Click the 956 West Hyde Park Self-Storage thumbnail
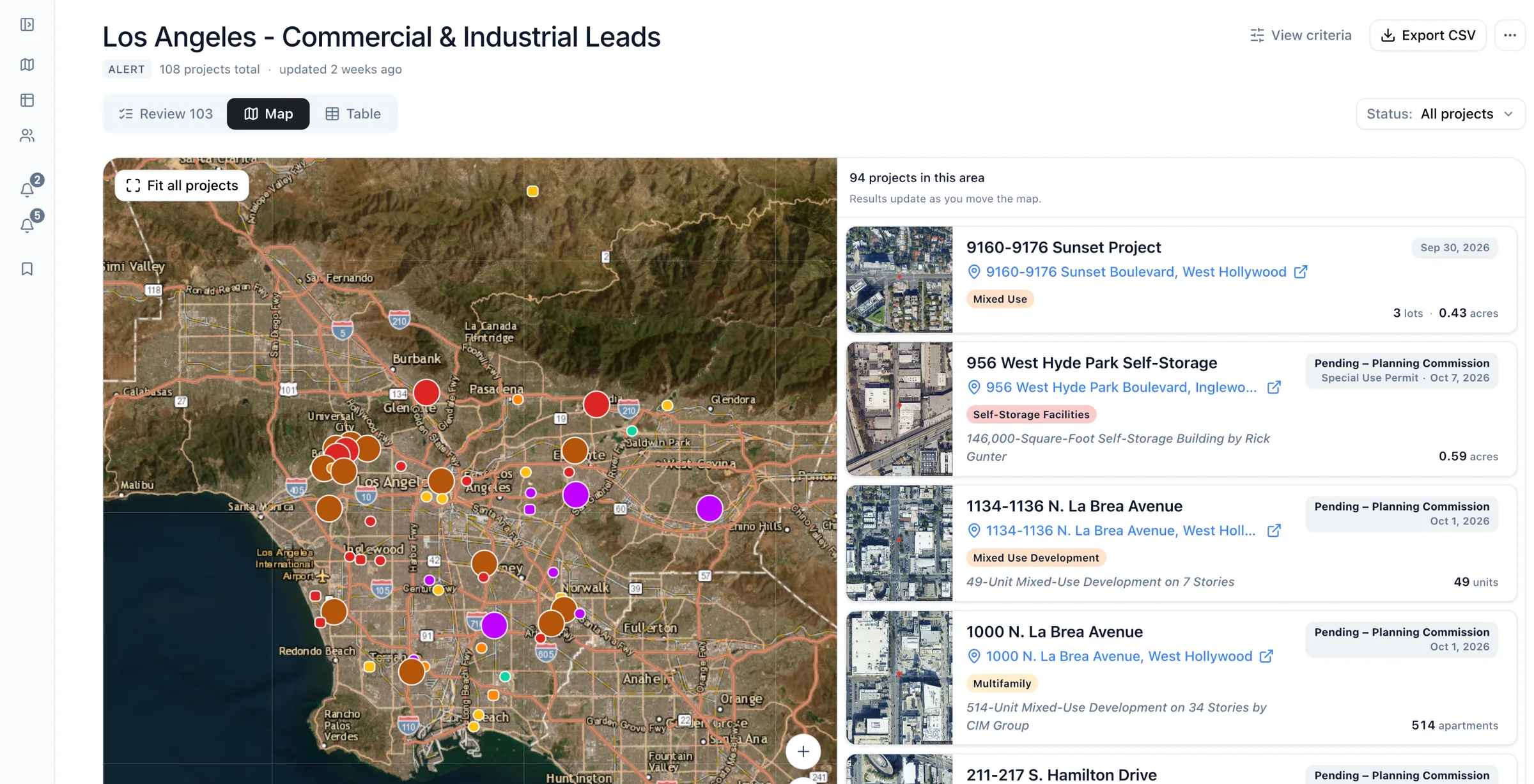The image size is (1534, 784). pos(899,409)
